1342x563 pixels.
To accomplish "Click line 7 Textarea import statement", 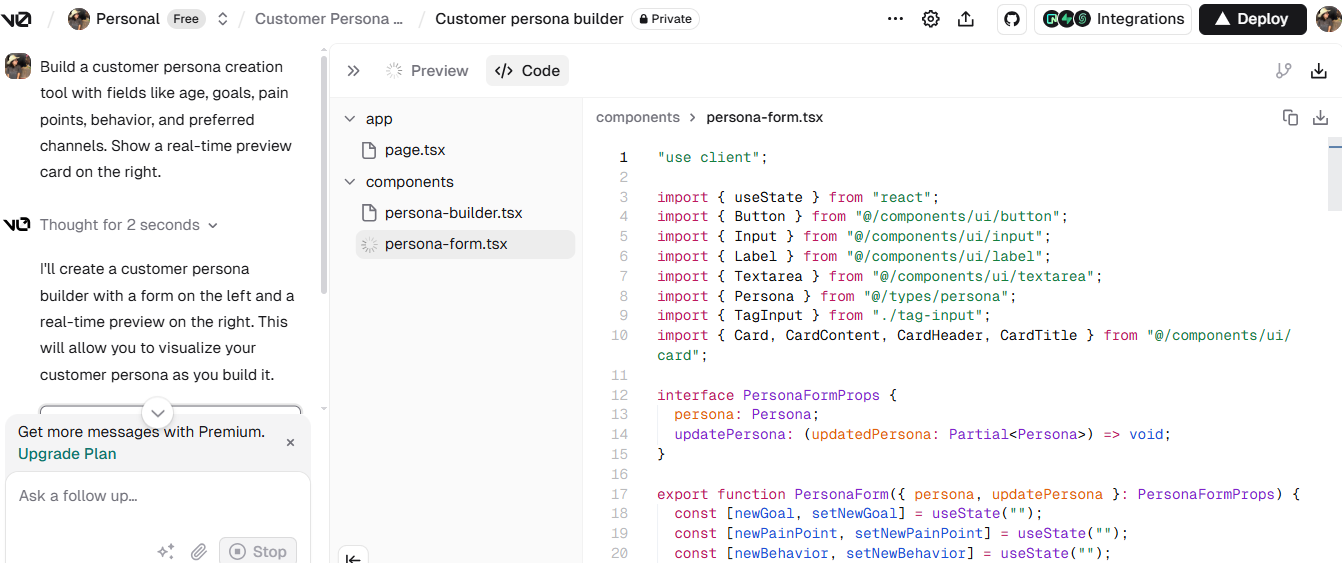I will pos(880,276).
